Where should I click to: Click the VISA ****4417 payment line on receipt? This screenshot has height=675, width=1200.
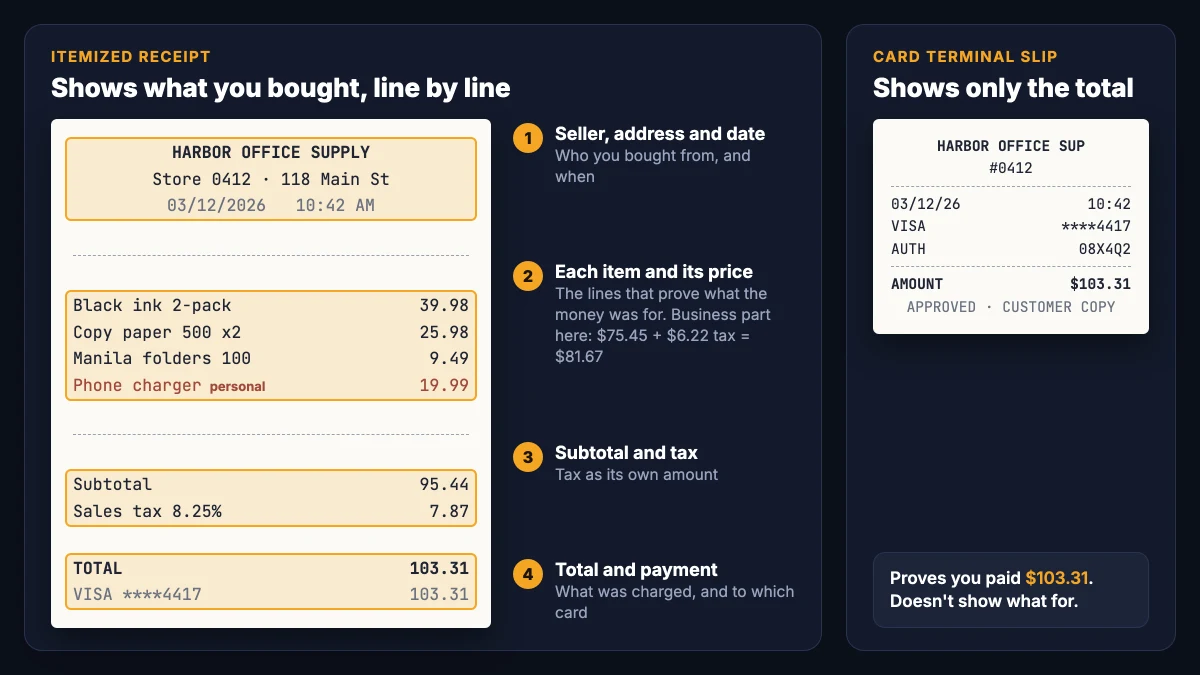tap(271, 594)
